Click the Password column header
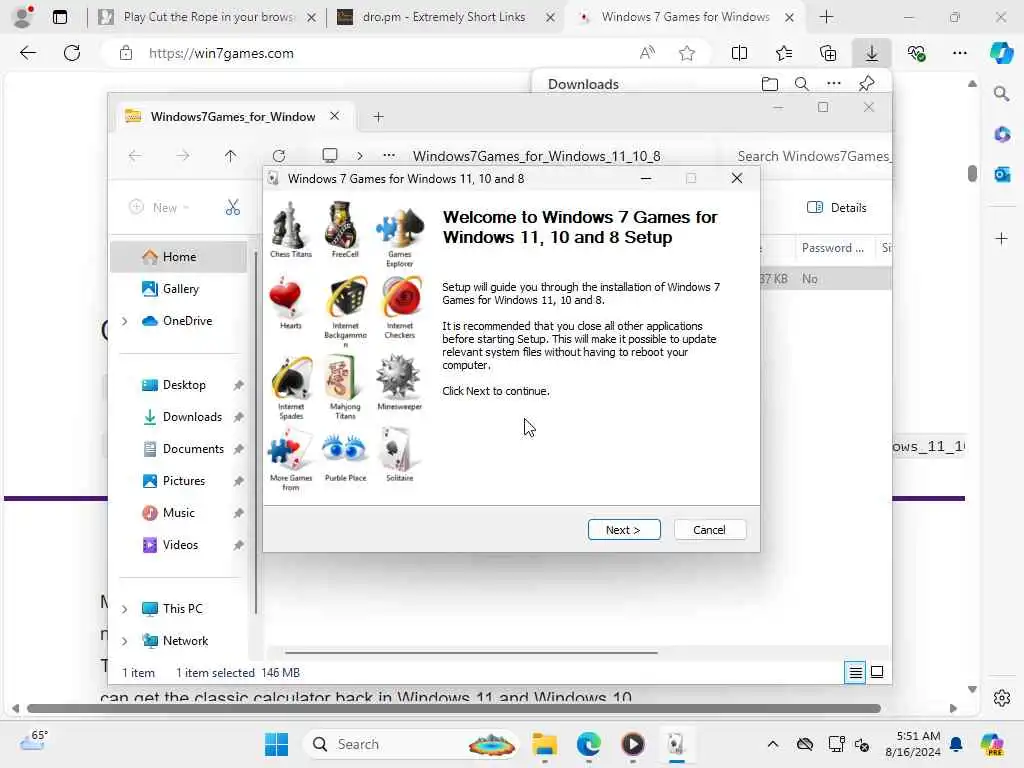The image size is (1024, 768). 833,248
